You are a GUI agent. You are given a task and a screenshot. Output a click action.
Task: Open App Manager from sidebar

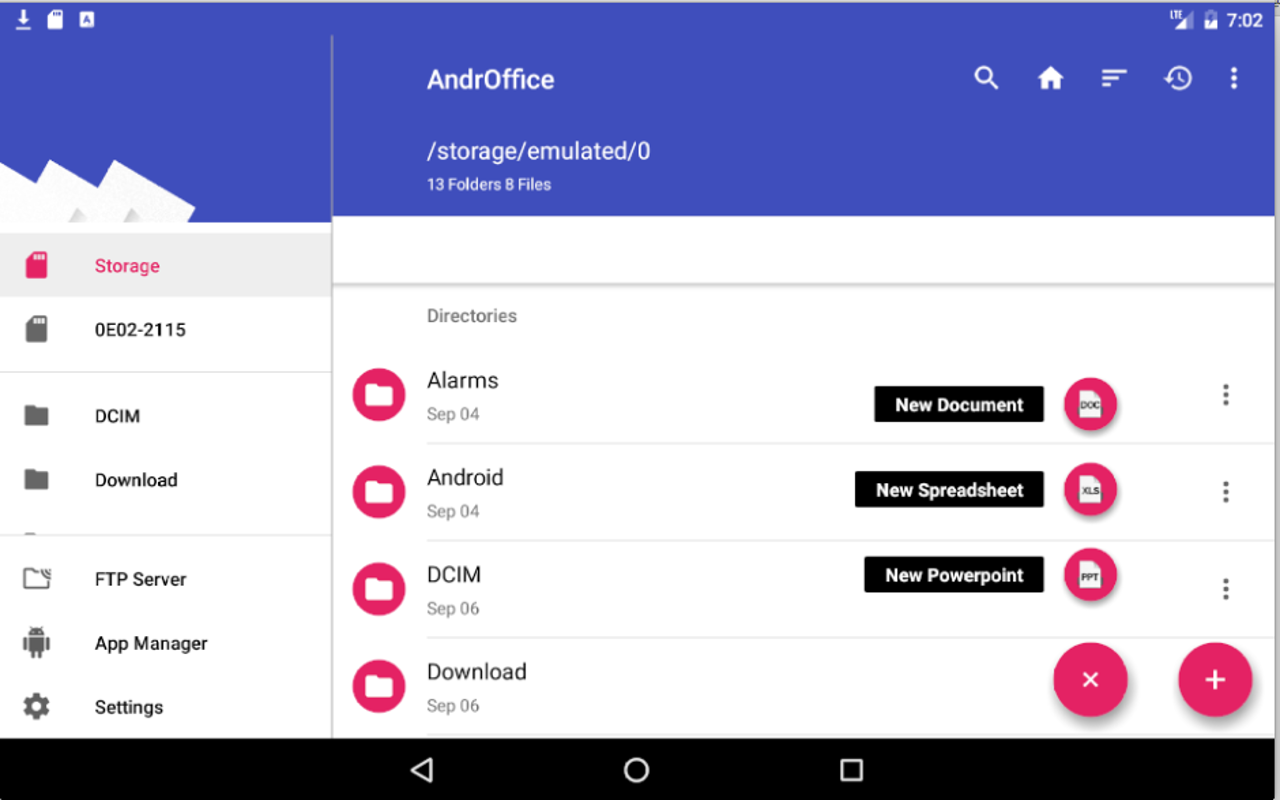165,643
